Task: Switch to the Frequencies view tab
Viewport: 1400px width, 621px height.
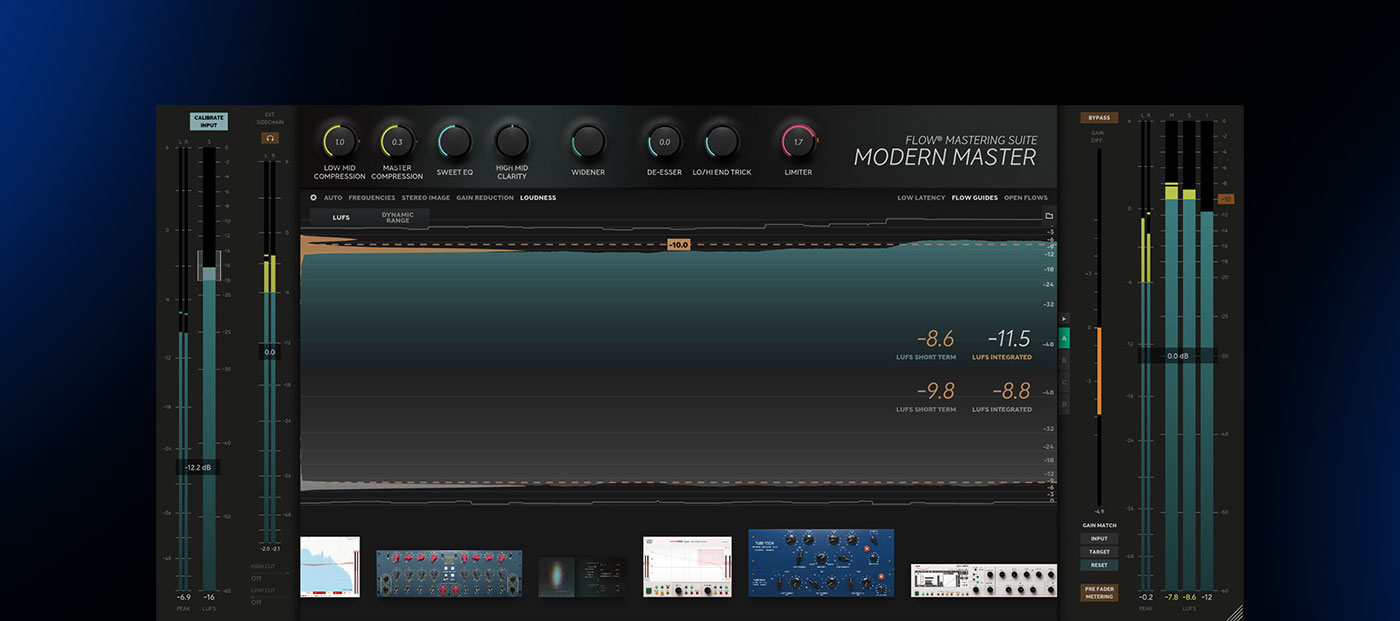Action: click(372, 198)
